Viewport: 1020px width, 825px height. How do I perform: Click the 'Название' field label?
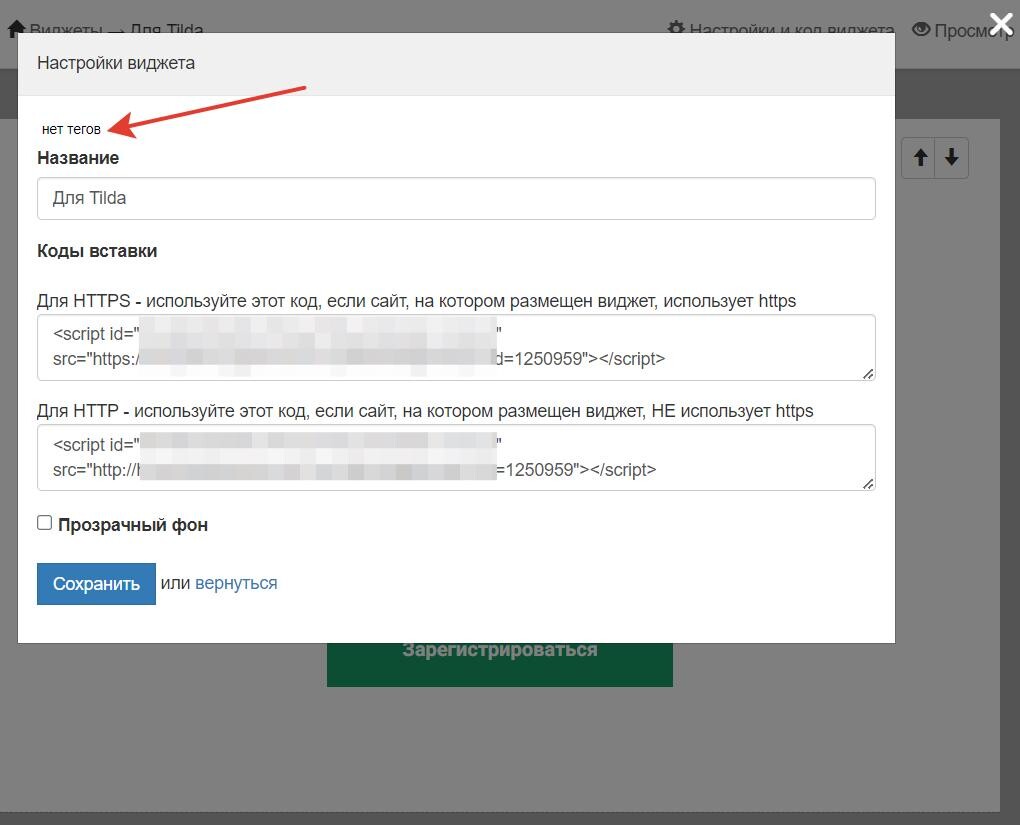pyautogui.click(x=78, y=158)
